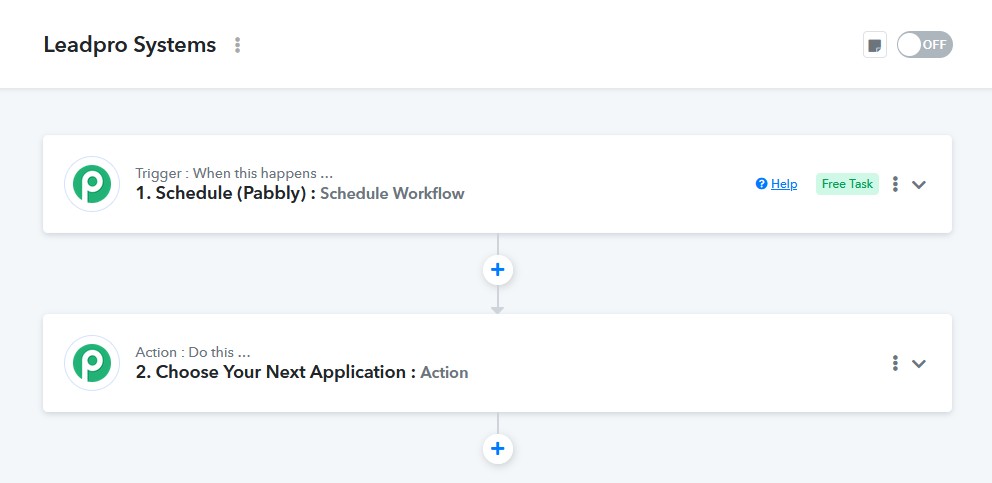Click the Action event label in step two
Screen dimensions: 992x483
tap(444, 372)
